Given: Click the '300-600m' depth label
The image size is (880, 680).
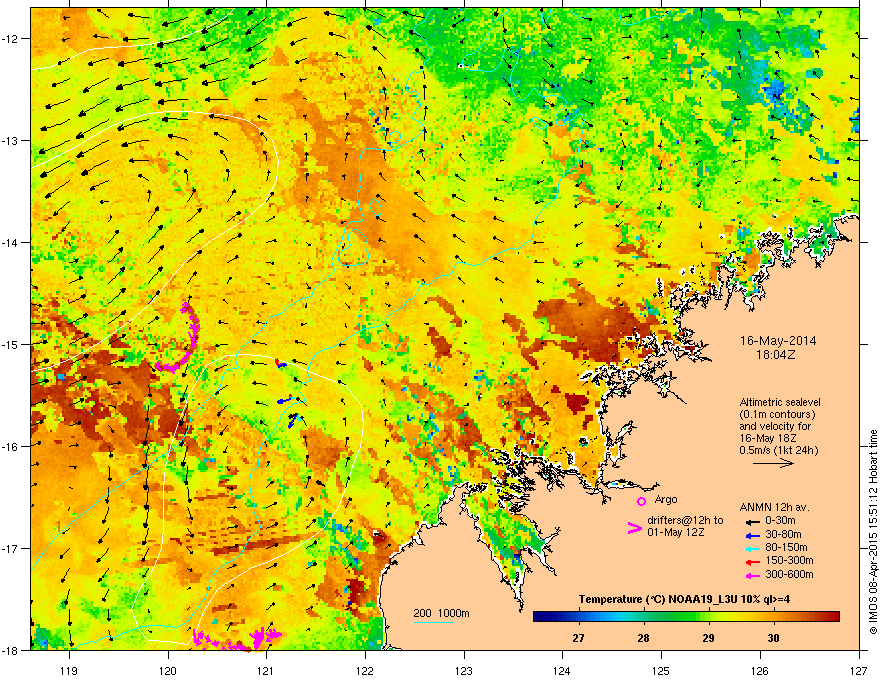Looking at the screenshot, I should [x=789, y=575].
